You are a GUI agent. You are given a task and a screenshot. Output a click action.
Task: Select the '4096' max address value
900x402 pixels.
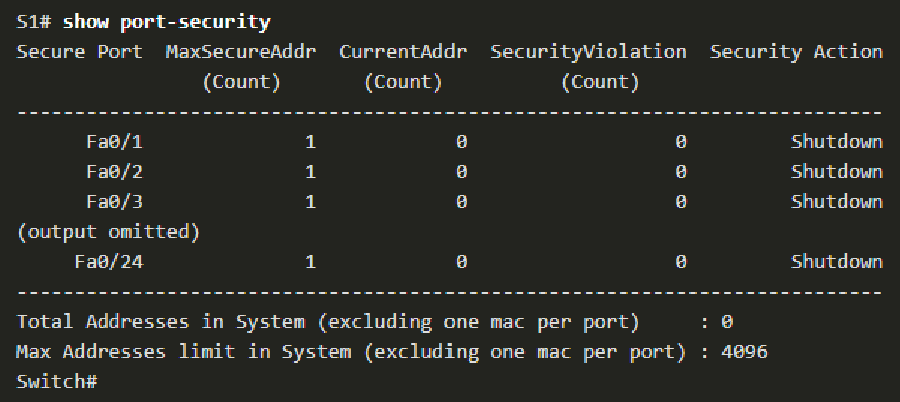(x=744, y=352)
